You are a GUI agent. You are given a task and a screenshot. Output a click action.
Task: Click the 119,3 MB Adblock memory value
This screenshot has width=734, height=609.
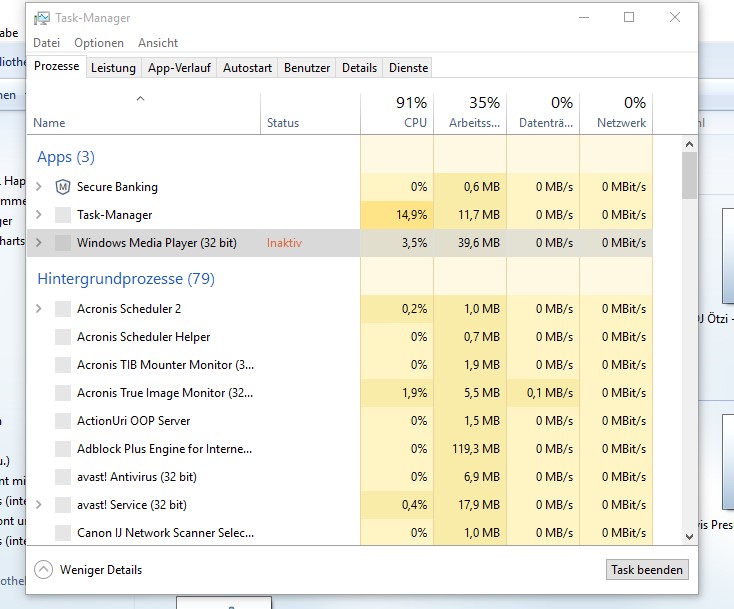[x=476, y=449]
